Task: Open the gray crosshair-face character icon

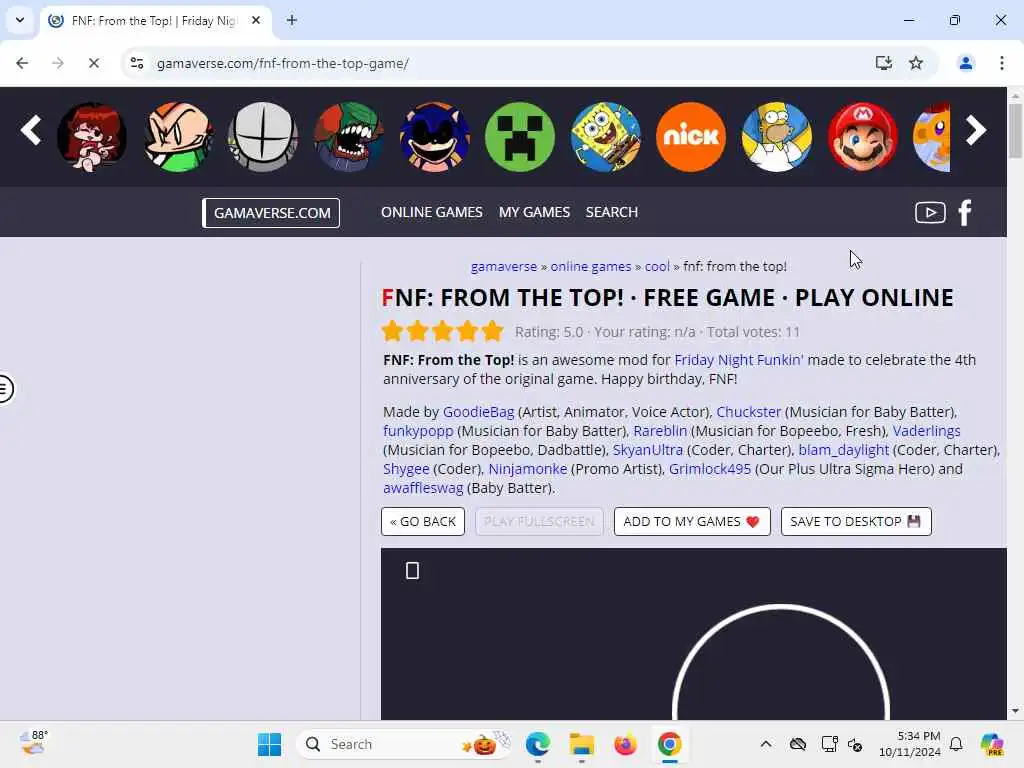Action: point(263,137)
